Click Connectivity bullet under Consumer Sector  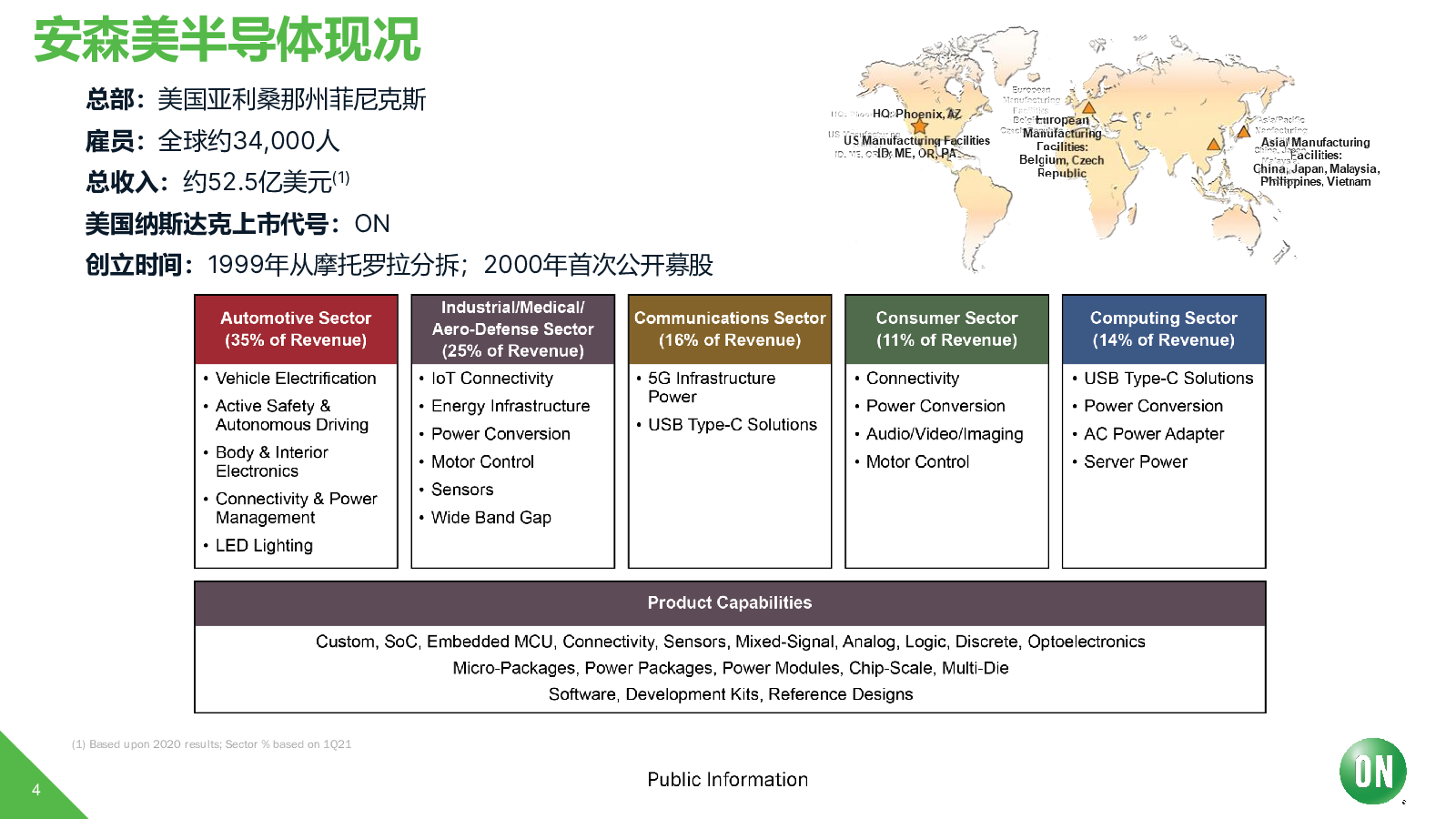(x=913, y=379)
